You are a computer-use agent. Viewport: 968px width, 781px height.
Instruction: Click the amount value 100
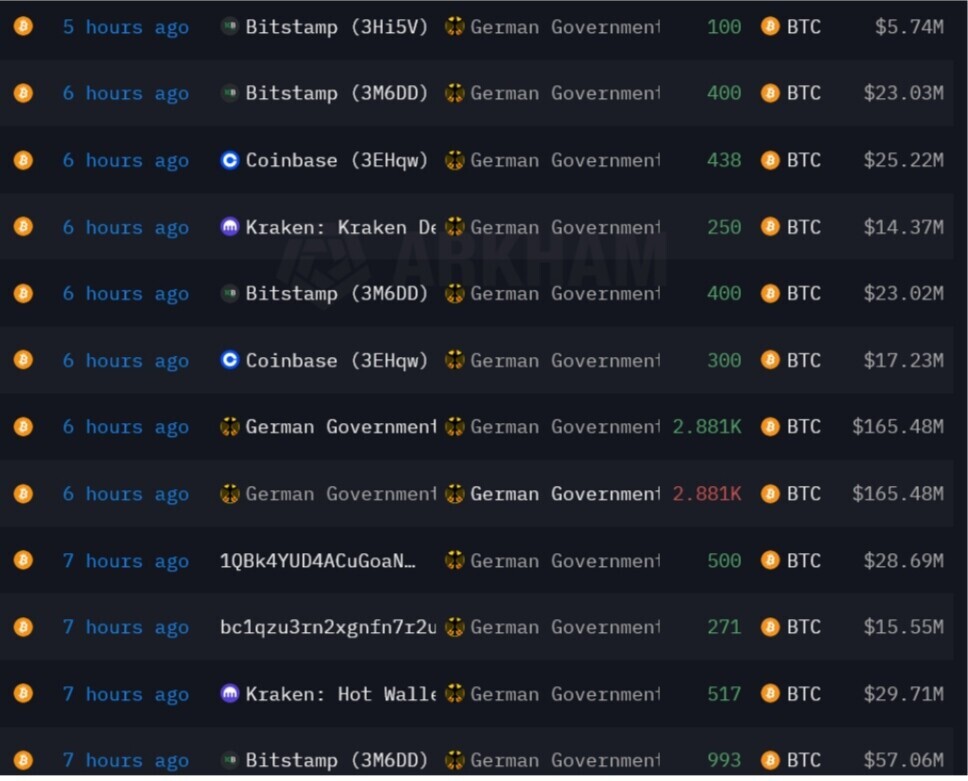pos(724,27)
